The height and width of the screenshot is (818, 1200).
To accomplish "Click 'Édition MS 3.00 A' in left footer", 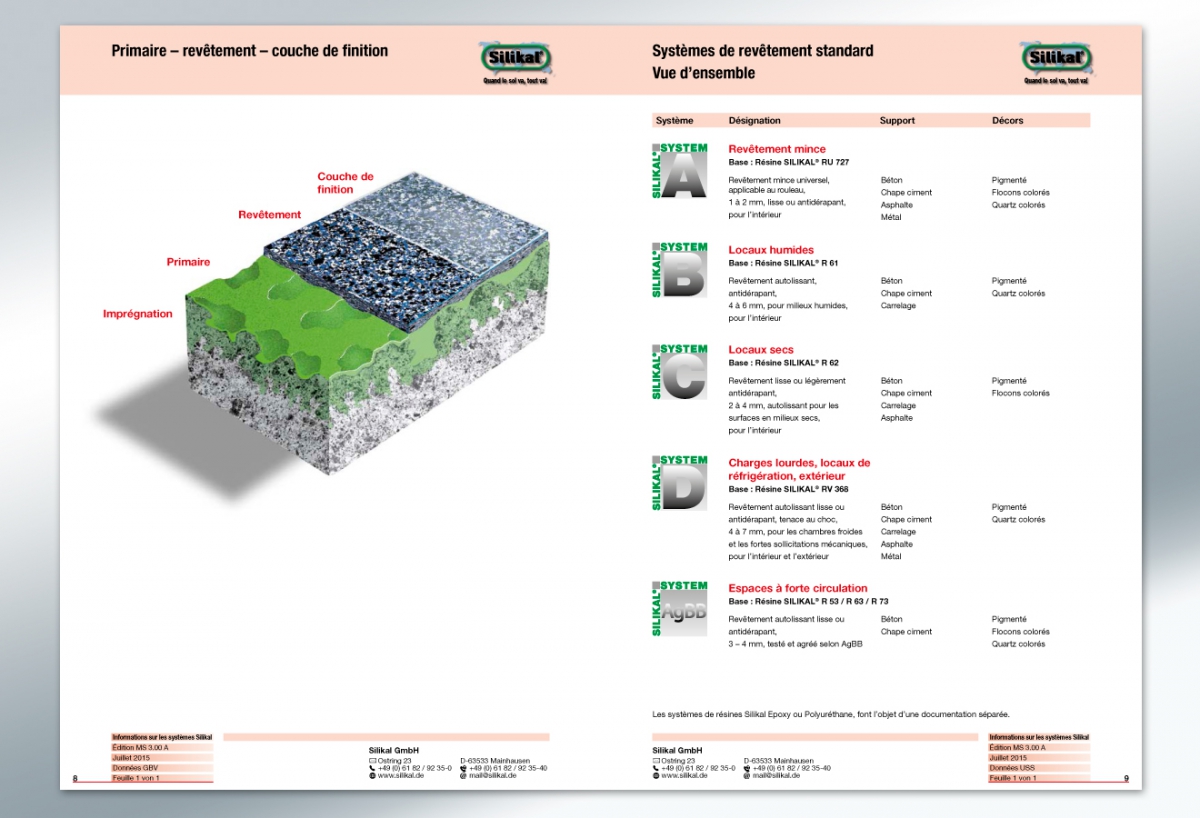I will coord(141,747).
